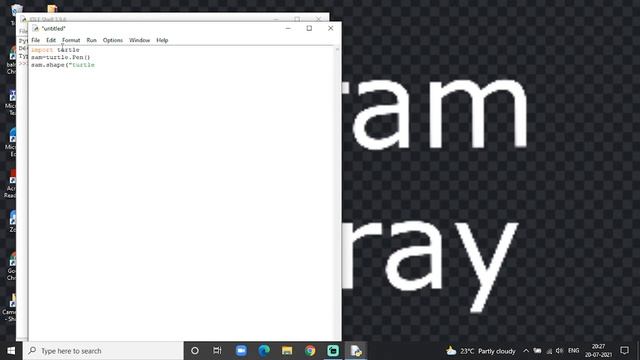Open the Windows Start menu
Viewport: 640px width, 360px height.
(11, 351)
